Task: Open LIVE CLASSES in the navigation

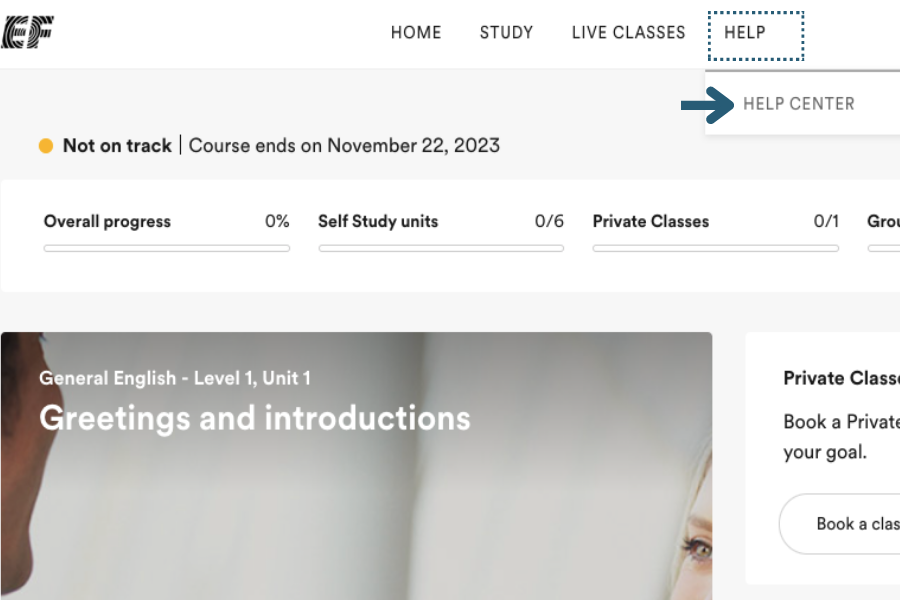Action: [x=628, y=33]
